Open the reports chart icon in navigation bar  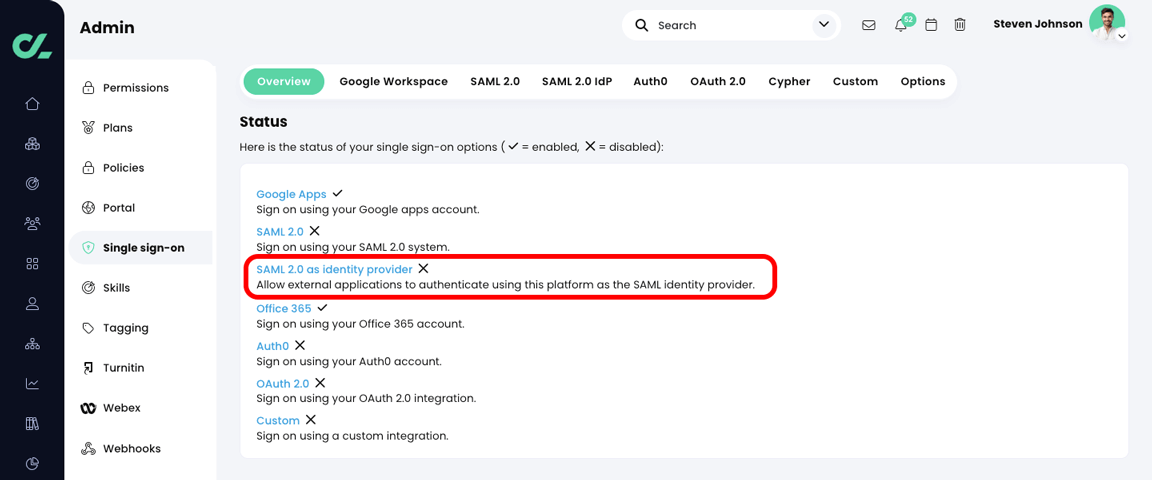(32, 384)
